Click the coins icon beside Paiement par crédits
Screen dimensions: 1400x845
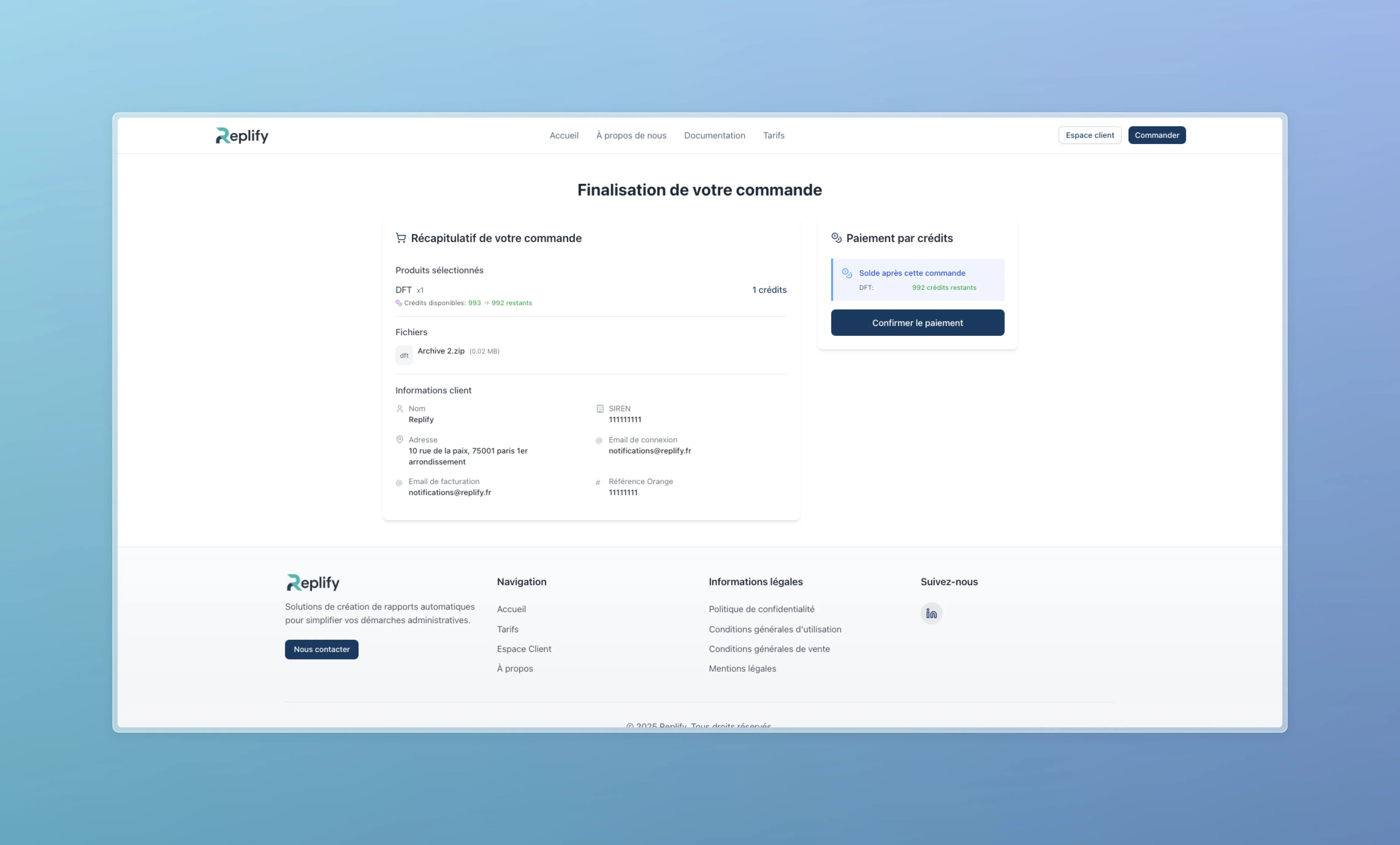[x=836, y=237]
